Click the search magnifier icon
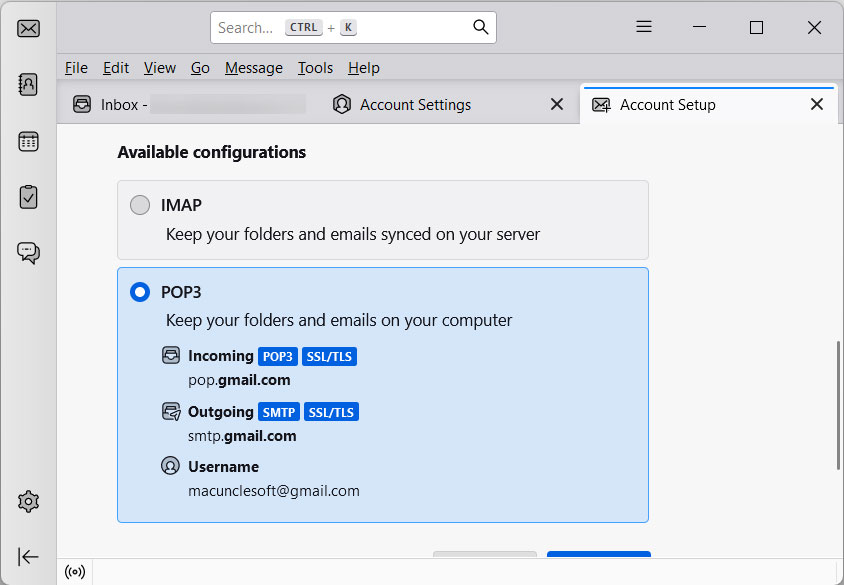The width and height of the screenshot is (844, 585). [x=480, y=27]
